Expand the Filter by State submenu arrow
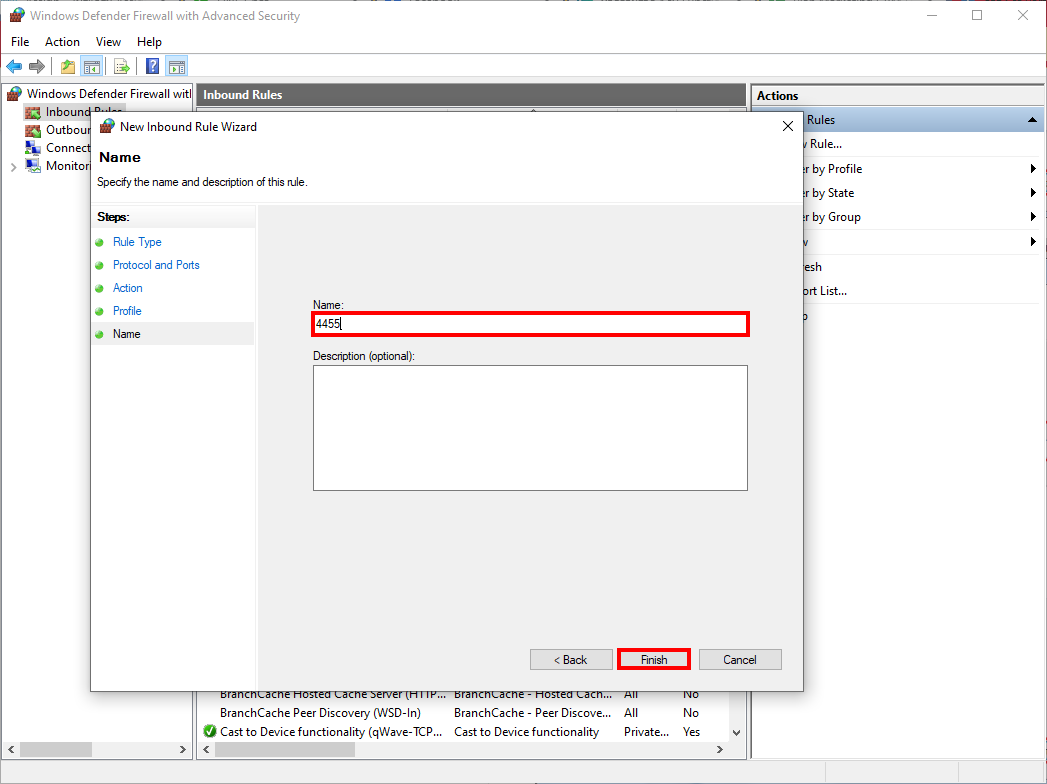 pyautogui.click(x=1033, y=192)
